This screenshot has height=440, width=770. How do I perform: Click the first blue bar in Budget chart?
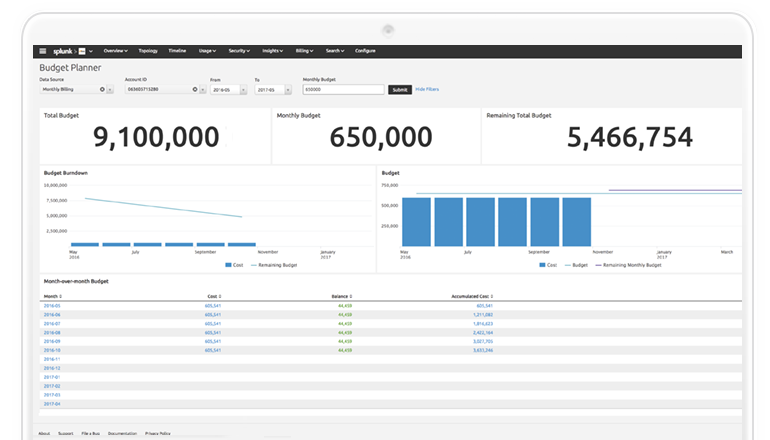pos(416,222)
